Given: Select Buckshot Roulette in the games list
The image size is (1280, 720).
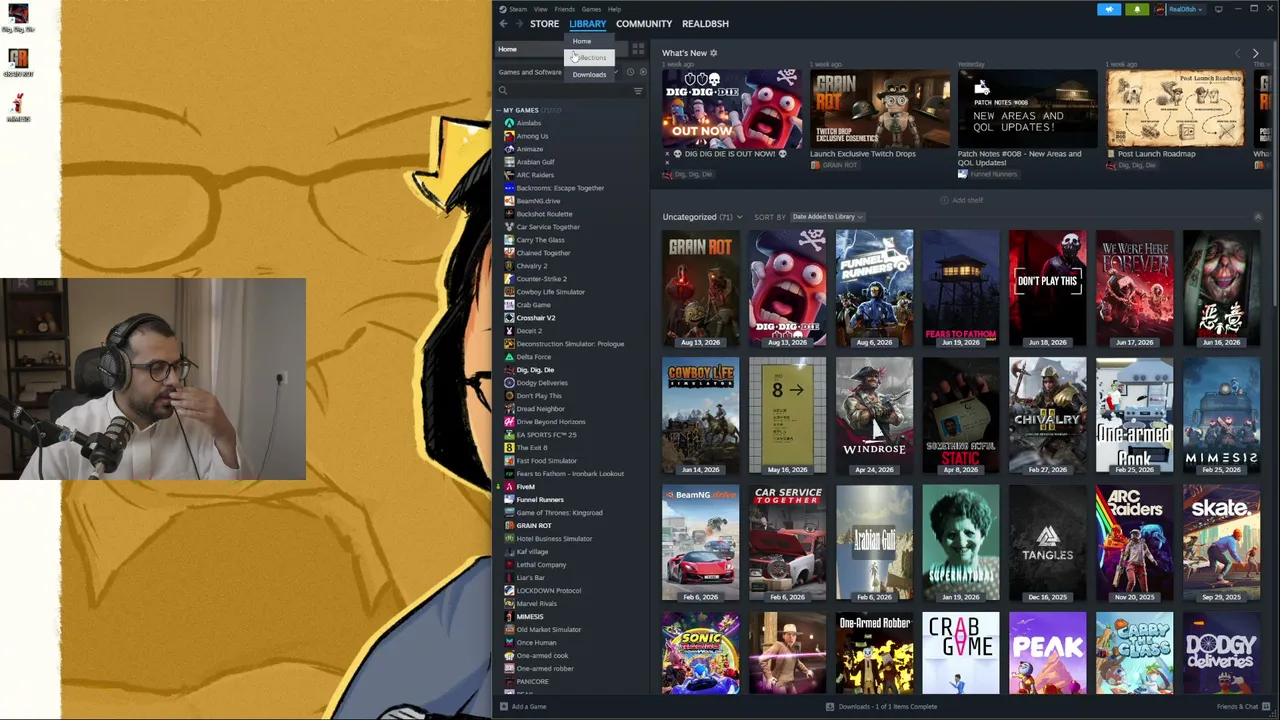Looking at the screenshot, I should pos(544,214).
